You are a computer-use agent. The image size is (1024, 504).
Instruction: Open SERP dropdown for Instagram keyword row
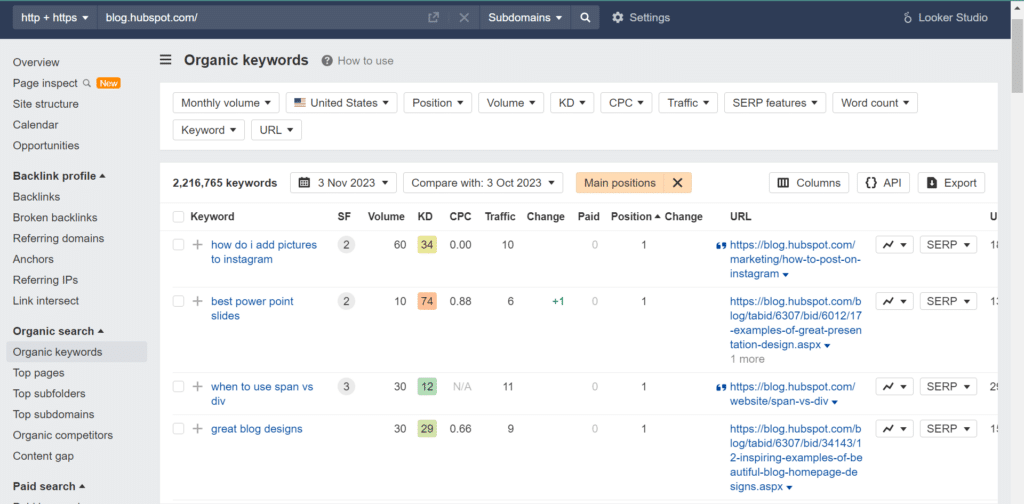(948, 245)
